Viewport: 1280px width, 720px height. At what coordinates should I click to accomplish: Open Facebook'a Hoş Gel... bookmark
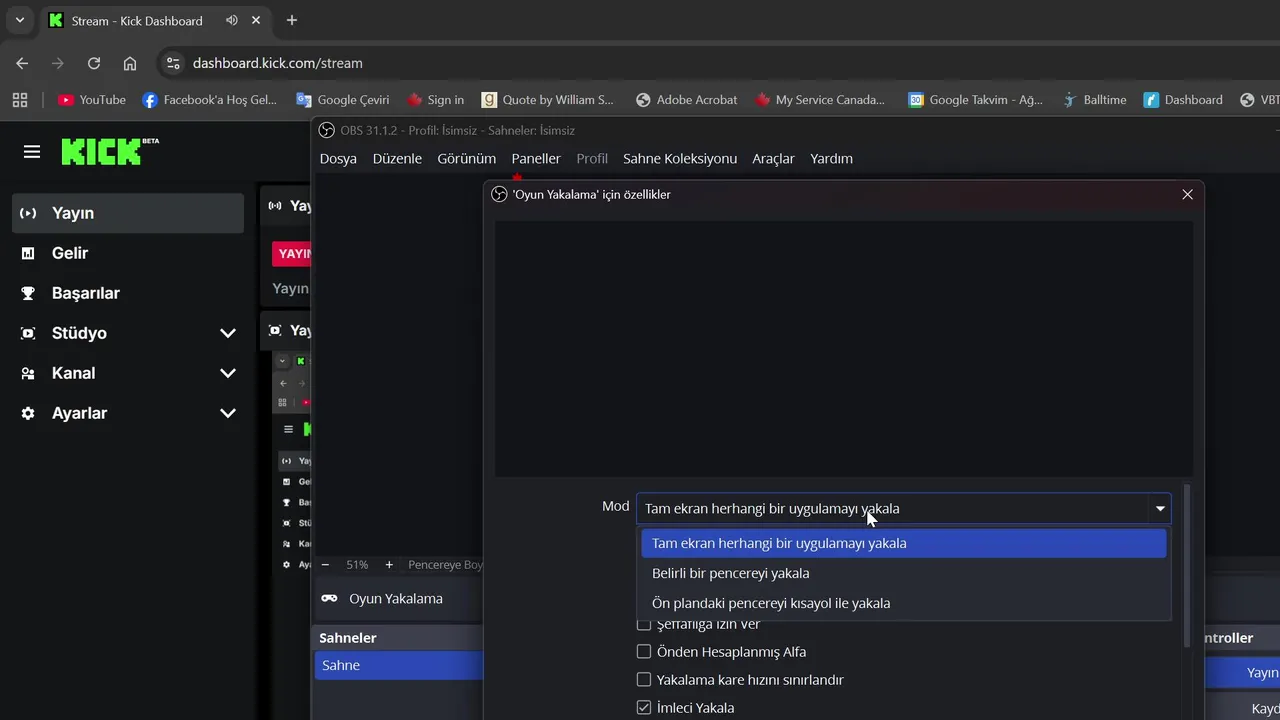[x=210, y=100]
